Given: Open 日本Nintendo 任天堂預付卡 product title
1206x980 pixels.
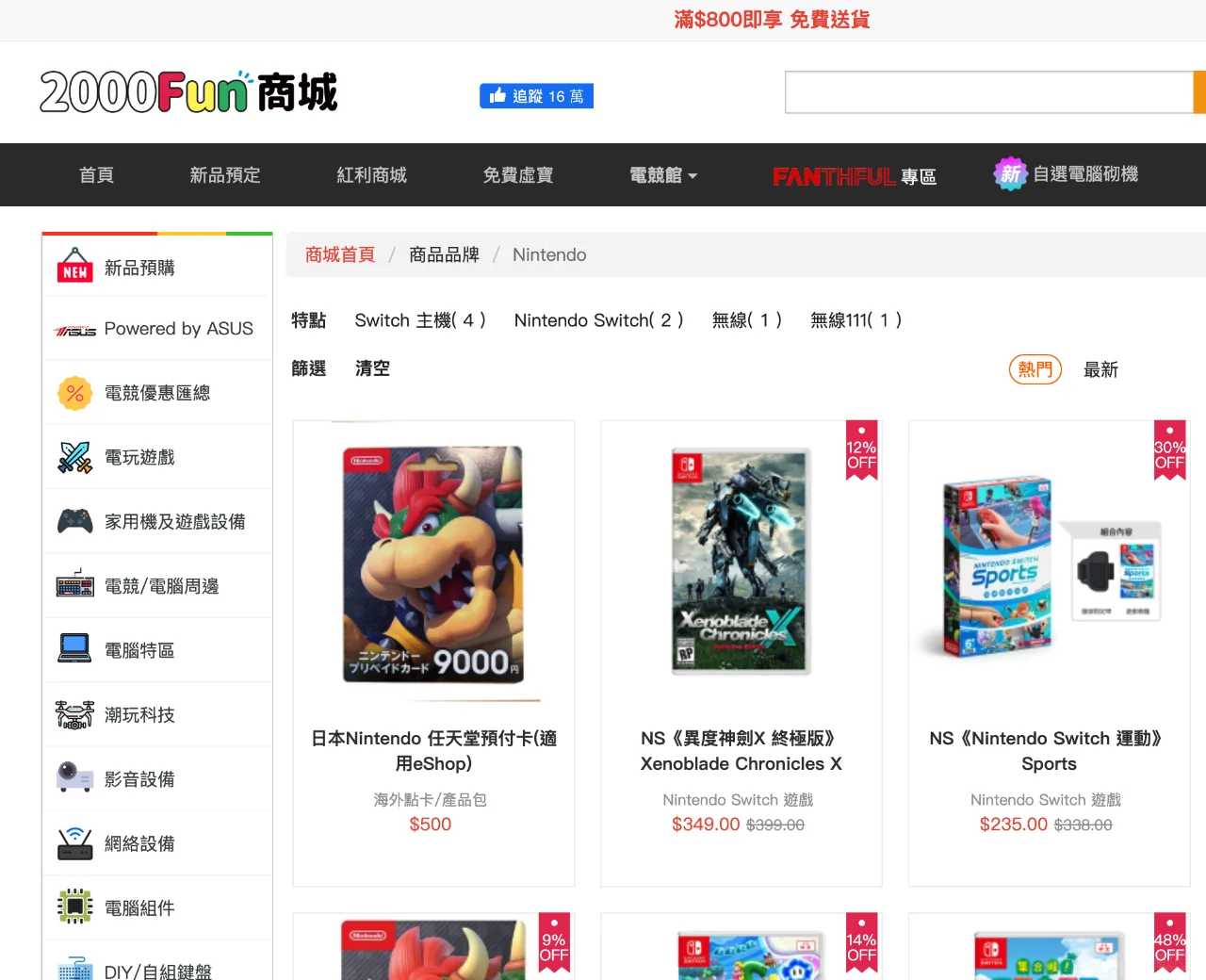Looking at the screenshot, I should click(x=433, y=751).
